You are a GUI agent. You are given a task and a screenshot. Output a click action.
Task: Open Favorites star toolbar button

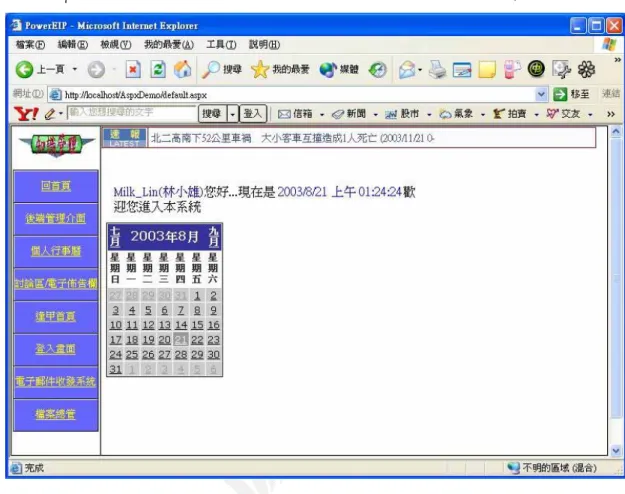tap(280, 69)
